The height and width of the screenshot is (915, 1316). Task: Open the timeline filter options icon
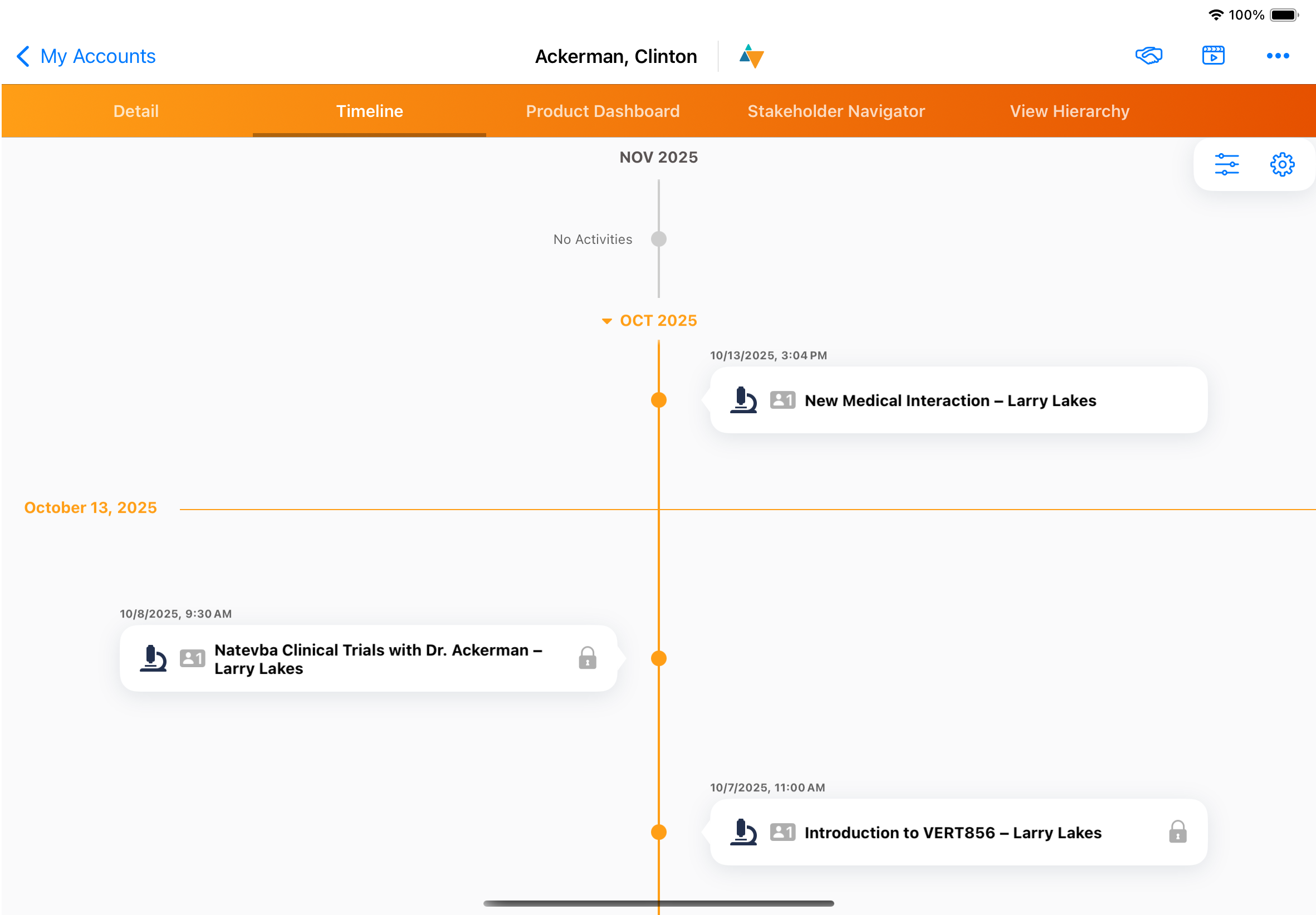[1226, 164]
